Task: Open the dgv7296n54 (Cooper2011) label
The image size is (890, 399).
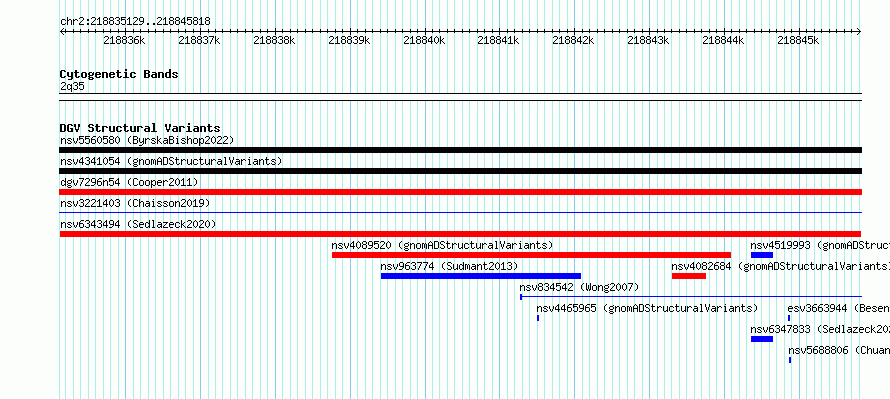Action: coord(129,182)
